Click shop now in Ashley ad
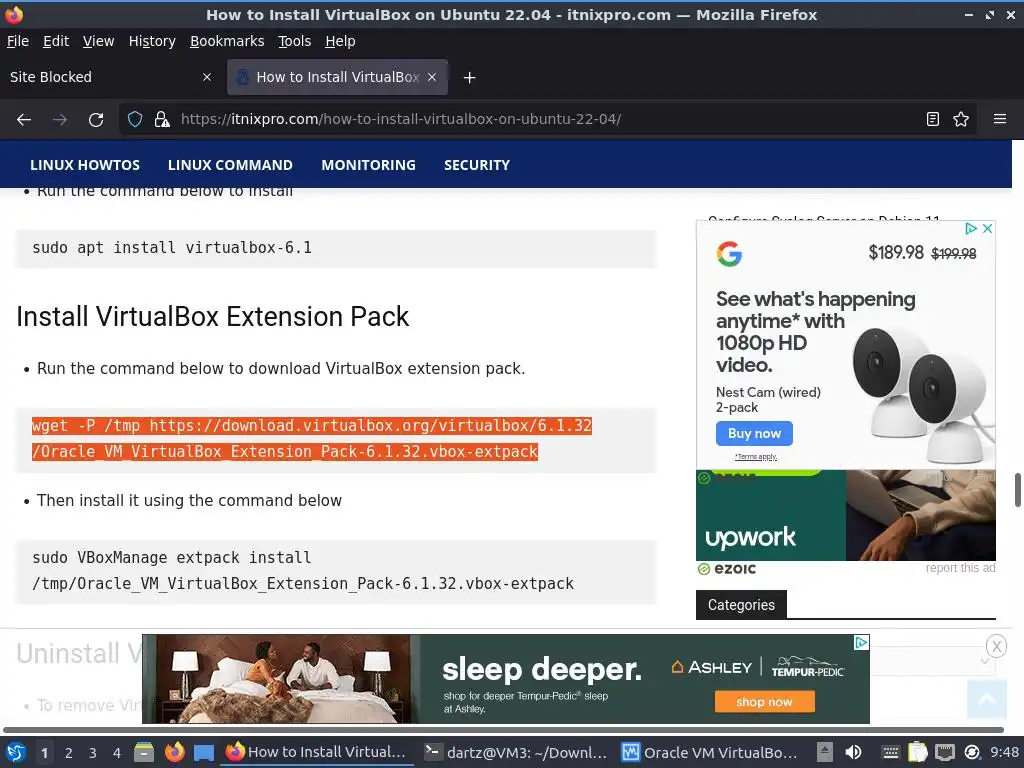 click(x=764, y=702)
